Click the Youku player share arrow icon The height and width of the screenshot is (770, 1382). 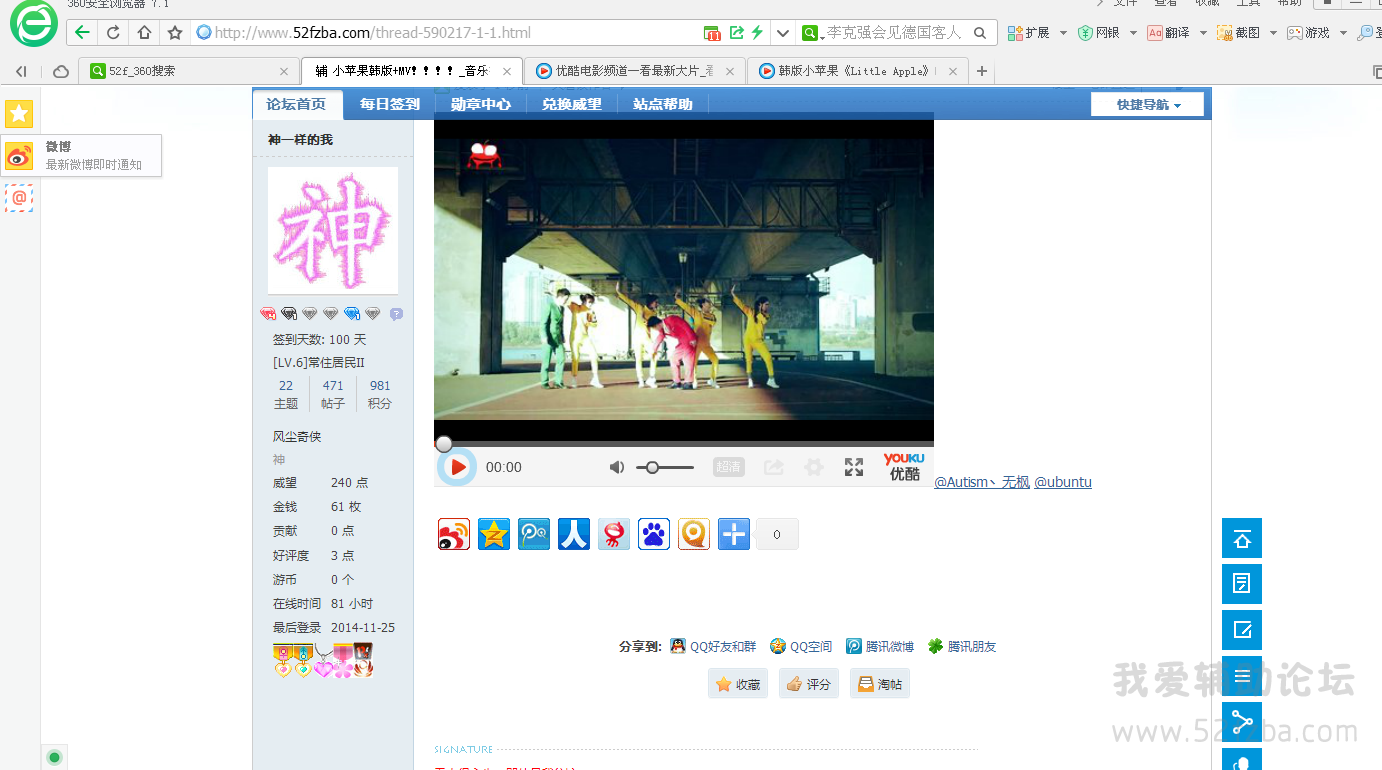[x=773, y=467]
